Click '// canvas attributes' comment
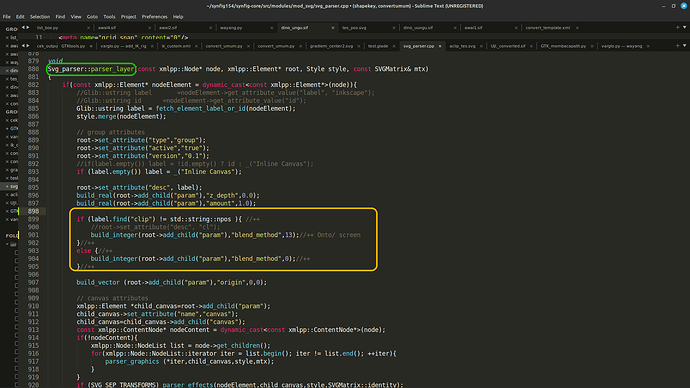The height and width of the screenshot is (388, 690). click(112, 298)
